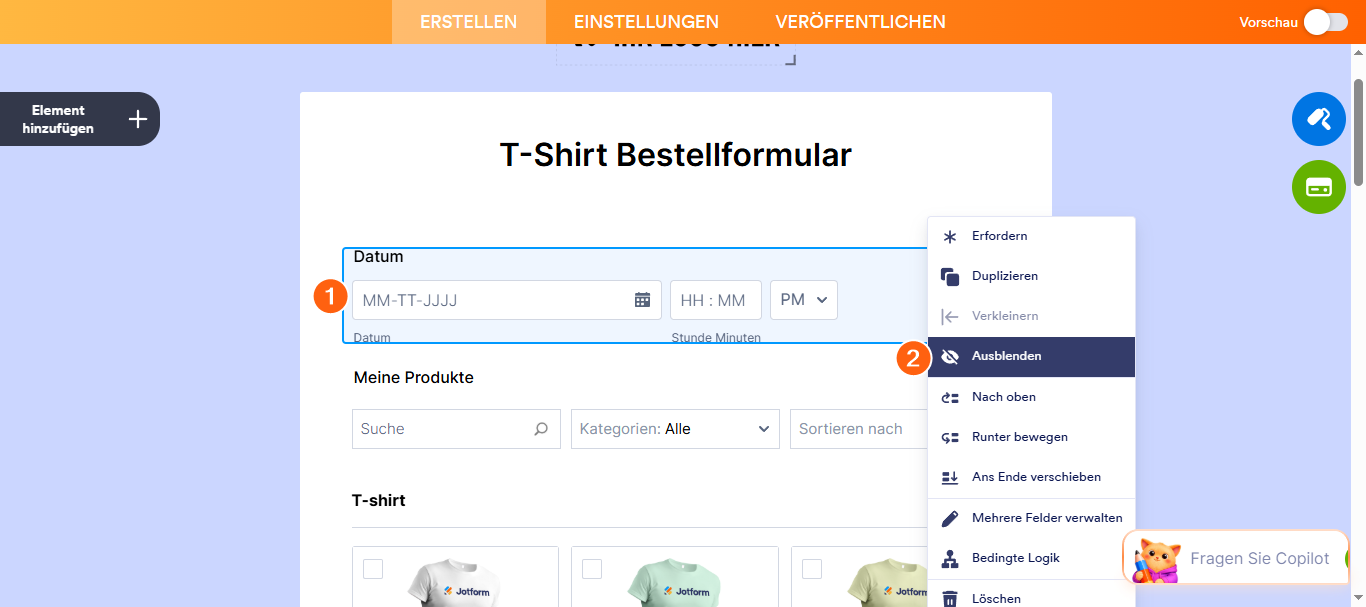Viewport: 1366px width, 607px height.
Task: Click the page vertical scrollbar thumb
Action: pyautogui.click(x=1358, y=130)
